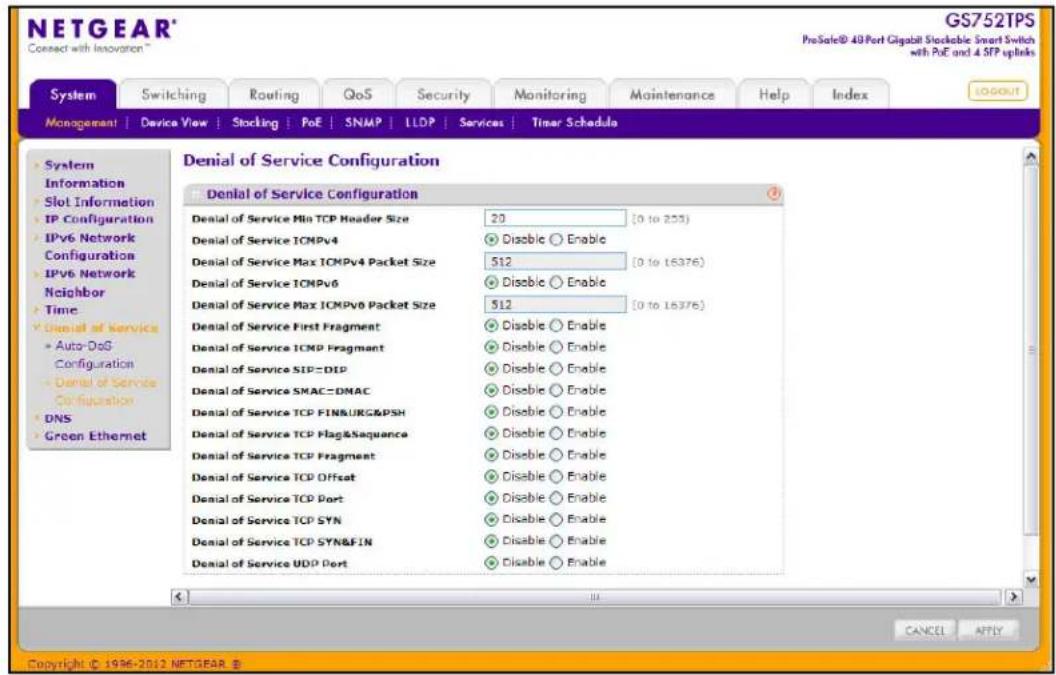Open the Security tab

443,95
